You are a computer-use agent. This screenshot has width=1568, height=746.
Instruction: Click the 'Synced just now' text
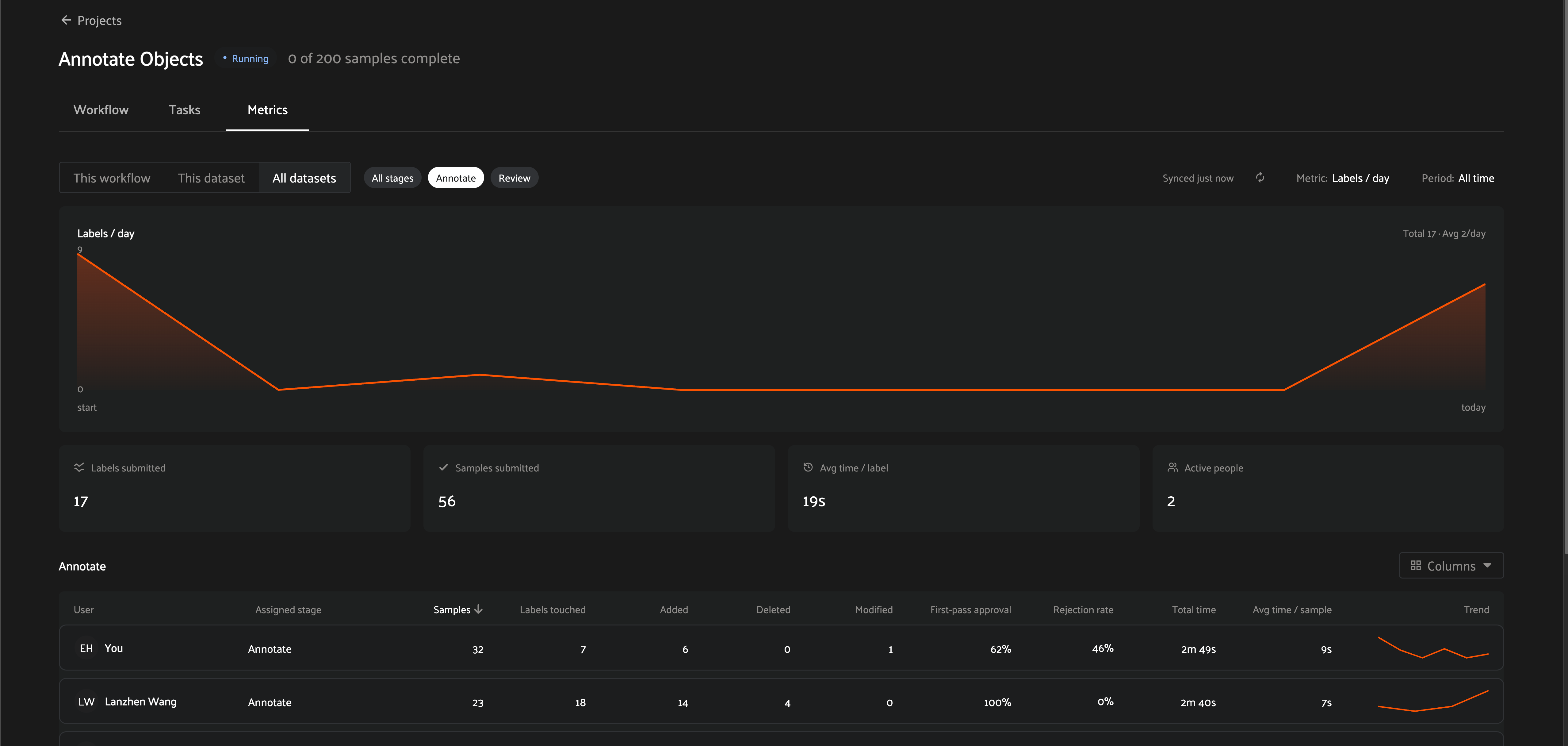point(1198,178)
